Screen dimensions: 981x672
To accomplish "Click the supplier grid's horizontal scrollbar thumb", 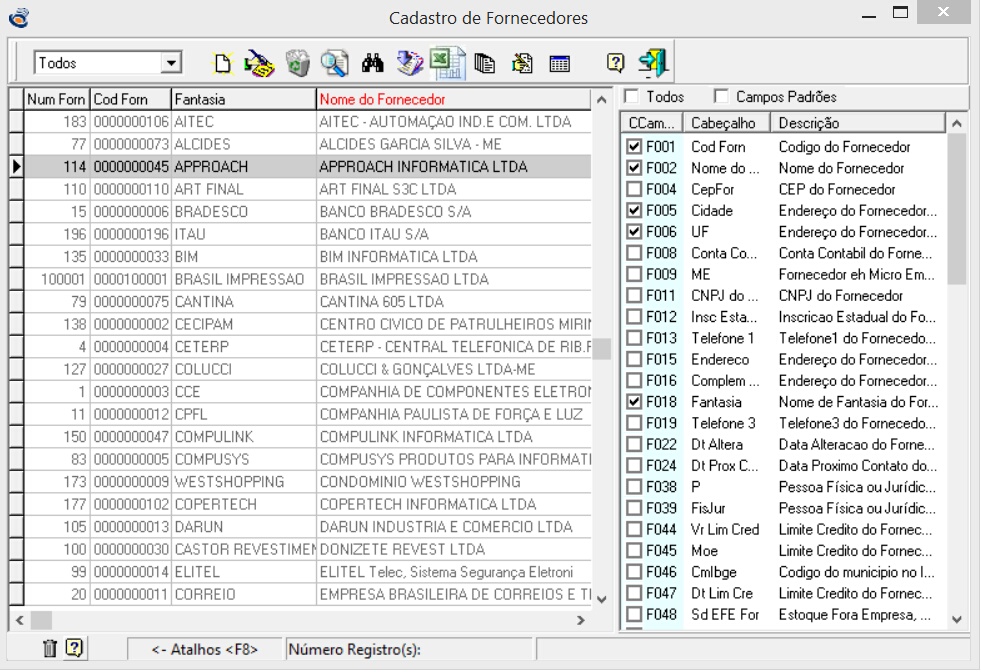I will (41, 620).
